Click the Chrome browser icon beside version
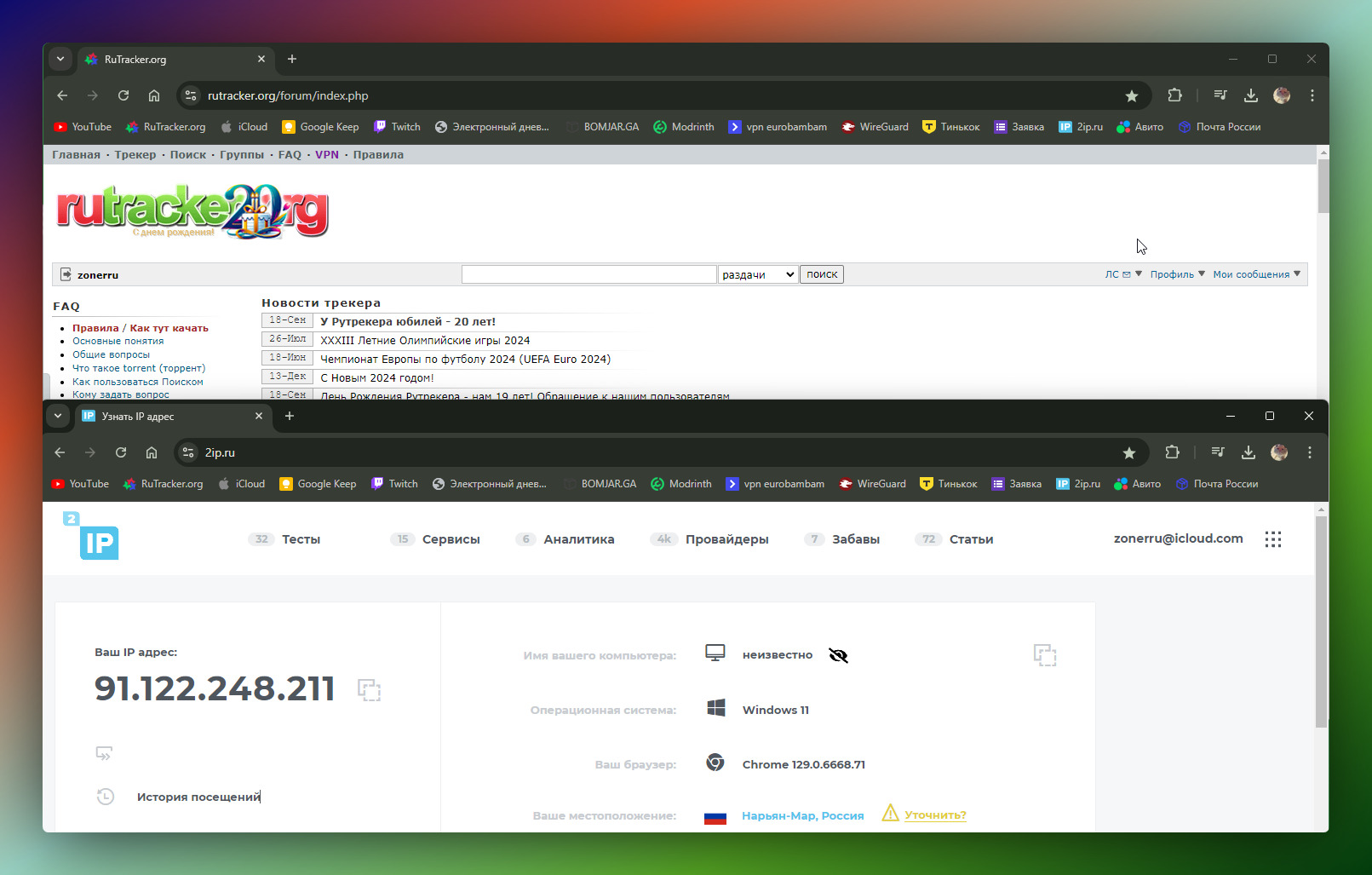This screenshot has width=1372, height=875. tap(715, 763)
